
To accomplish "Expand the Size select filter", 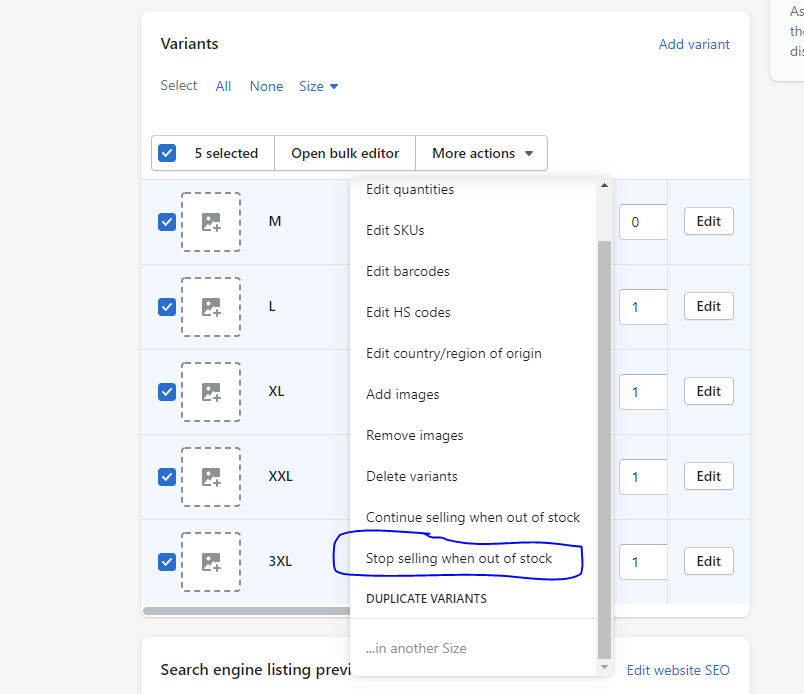I will click(318, 87).
